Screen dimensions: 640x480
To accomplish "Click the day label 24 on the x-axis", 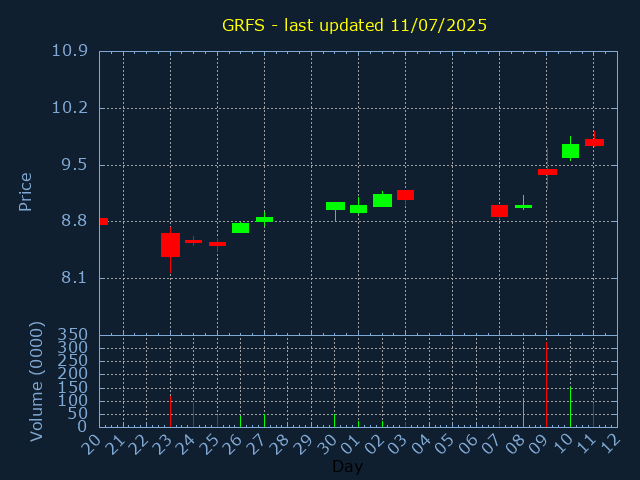I will click(x=184, y=444).
